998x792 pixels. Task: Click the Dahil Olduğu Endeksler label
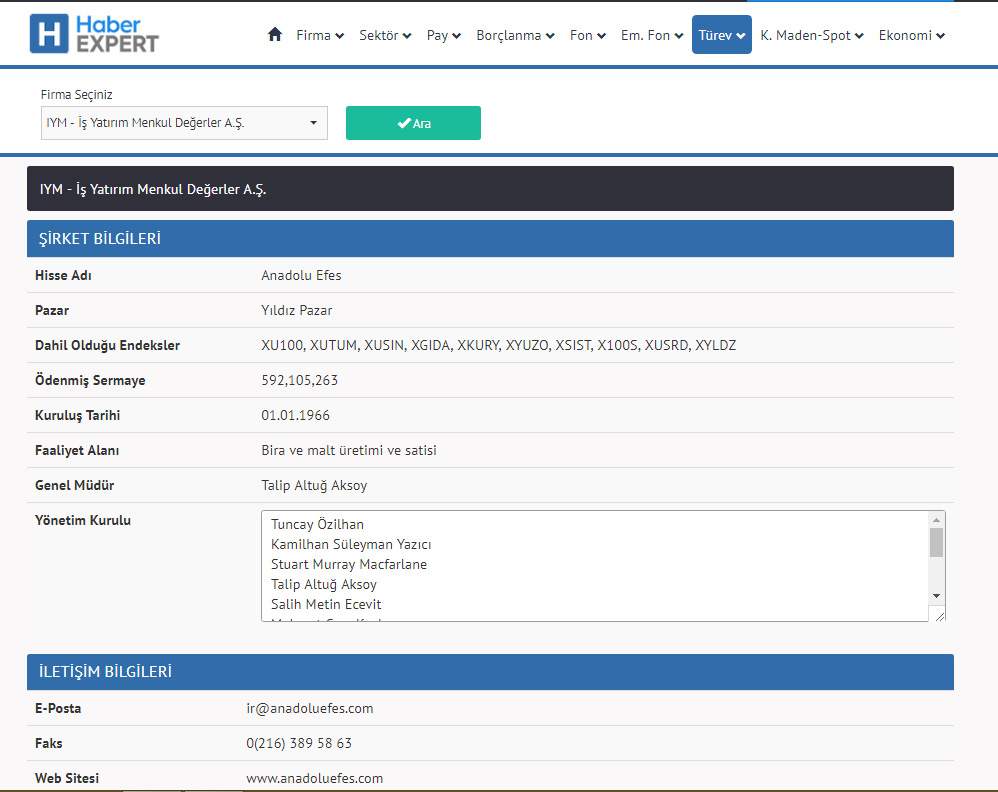(x=107, y=345)
